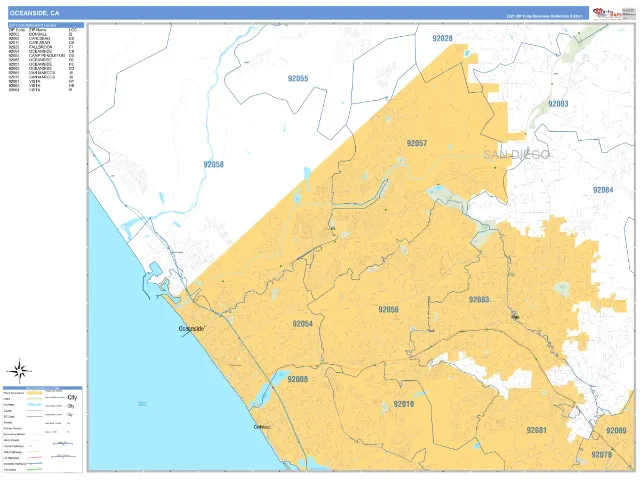Select the ZIP Code Business Reference Edition text
Image resolution: width=640 pixels, height=480 pixels.
pos(544,17)
